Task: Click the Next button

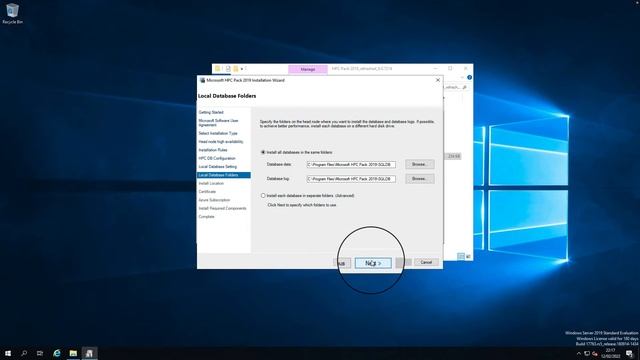Action: tap(373, 263)
